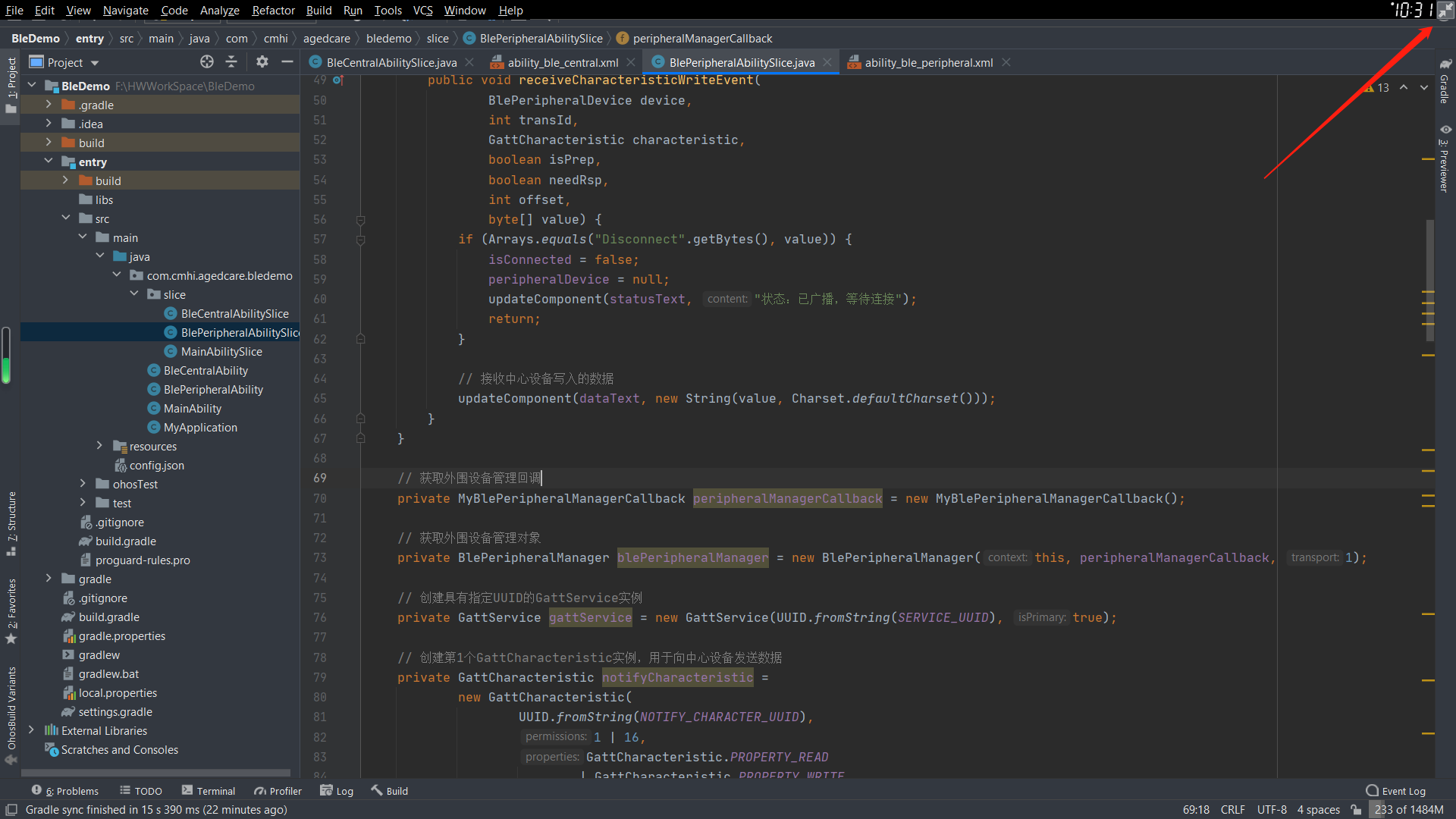Open the Build tool window
Viewport: 1456px width, 819px height.
coord(390,791)
